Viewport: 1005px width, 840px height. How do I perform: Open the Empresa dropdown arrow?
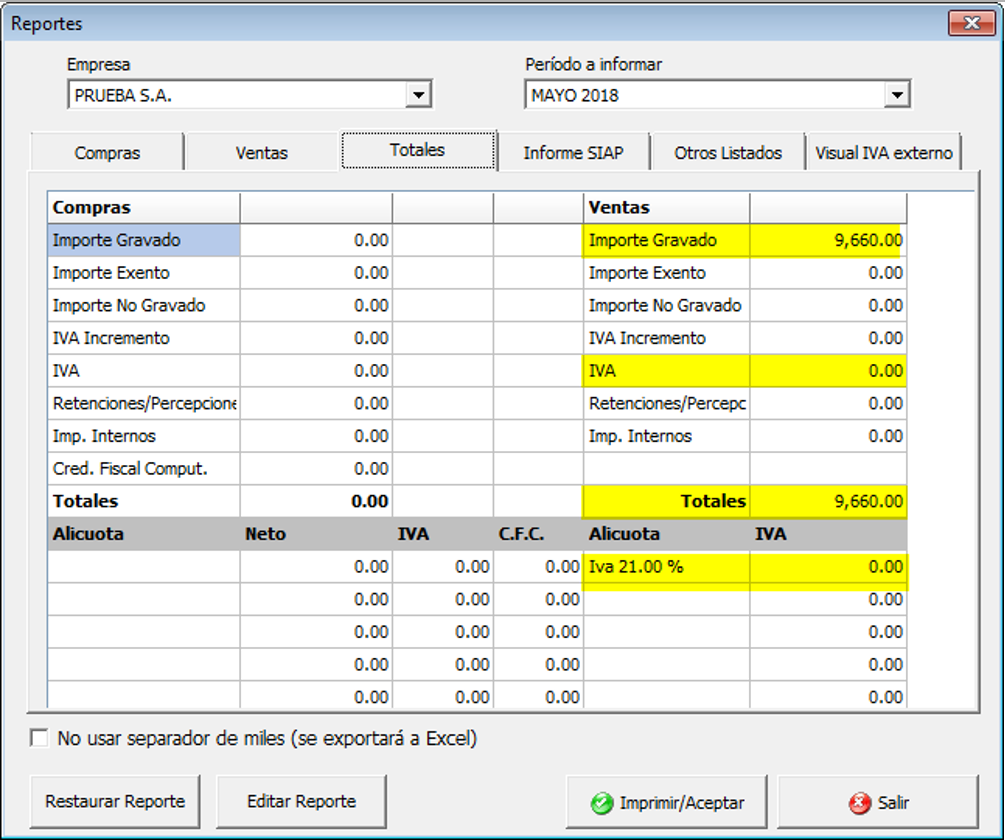coord(417,95)
